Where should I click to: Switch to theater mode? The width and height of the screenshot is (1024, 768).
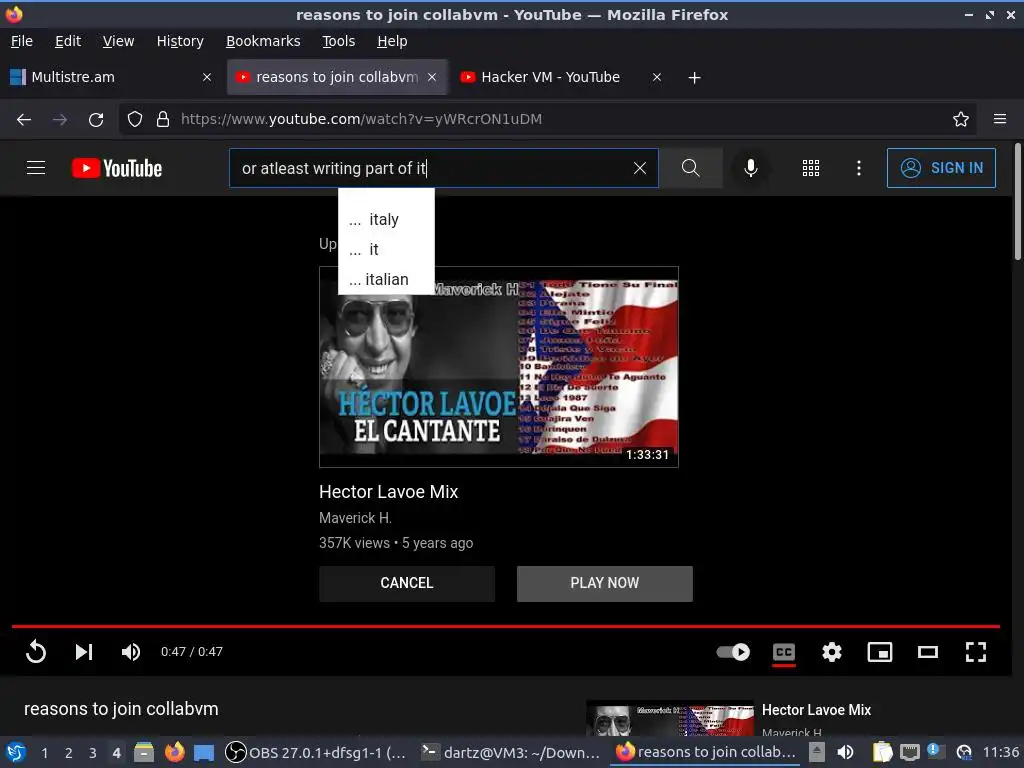(927, 652)
